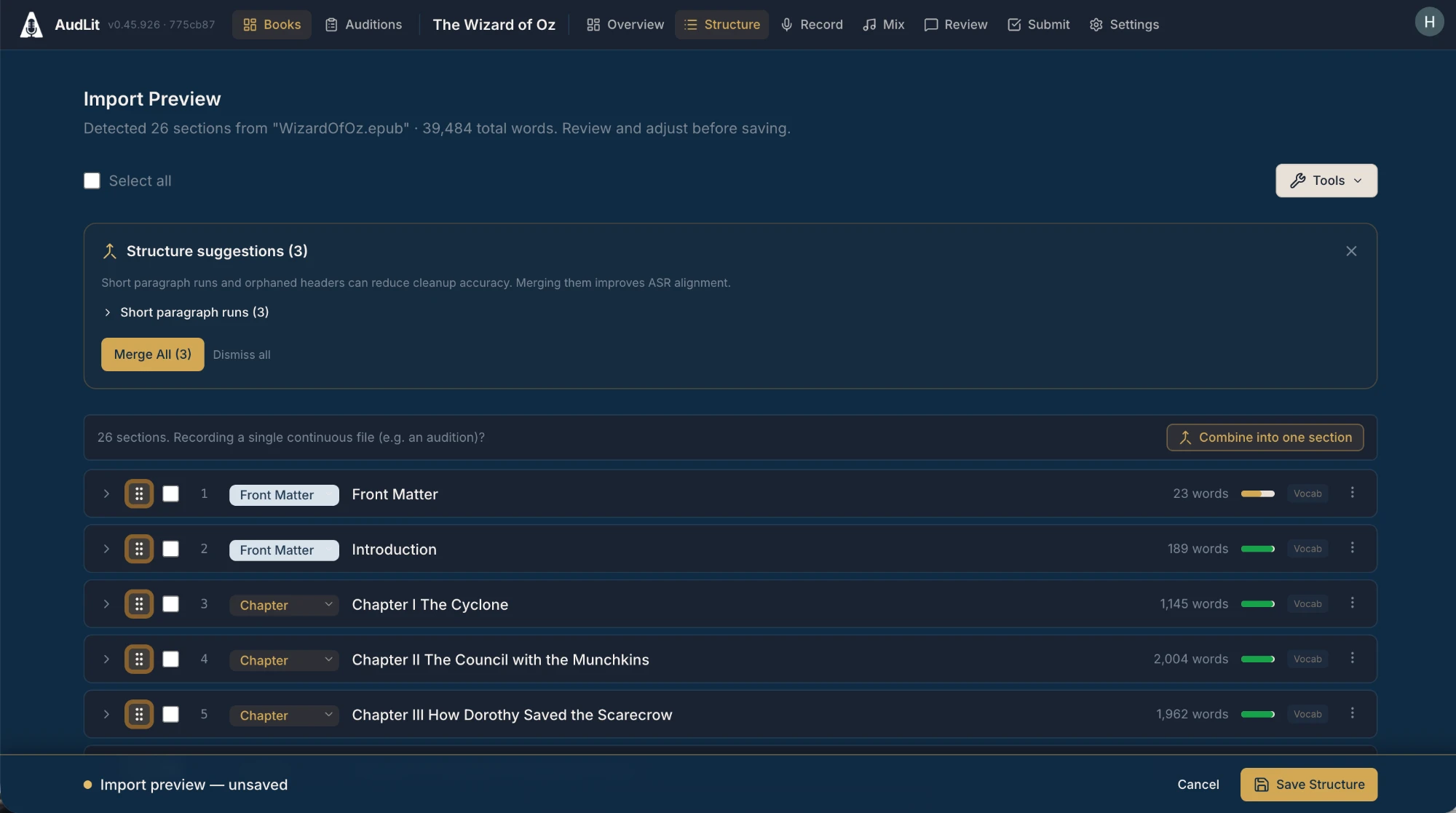Open more options for Introduction row
Image resolution: width=1456 pixels, height=813 pixels.
1352,548
